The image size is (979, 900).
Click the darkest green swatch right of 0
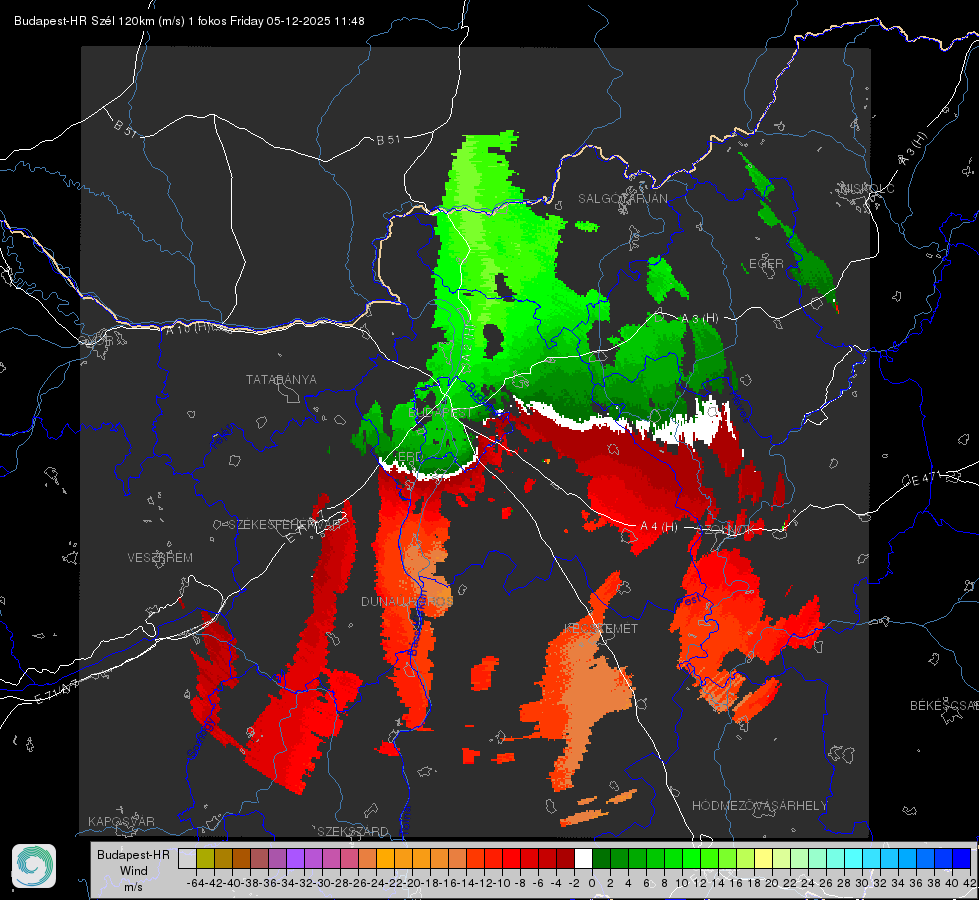coord(601,859)
